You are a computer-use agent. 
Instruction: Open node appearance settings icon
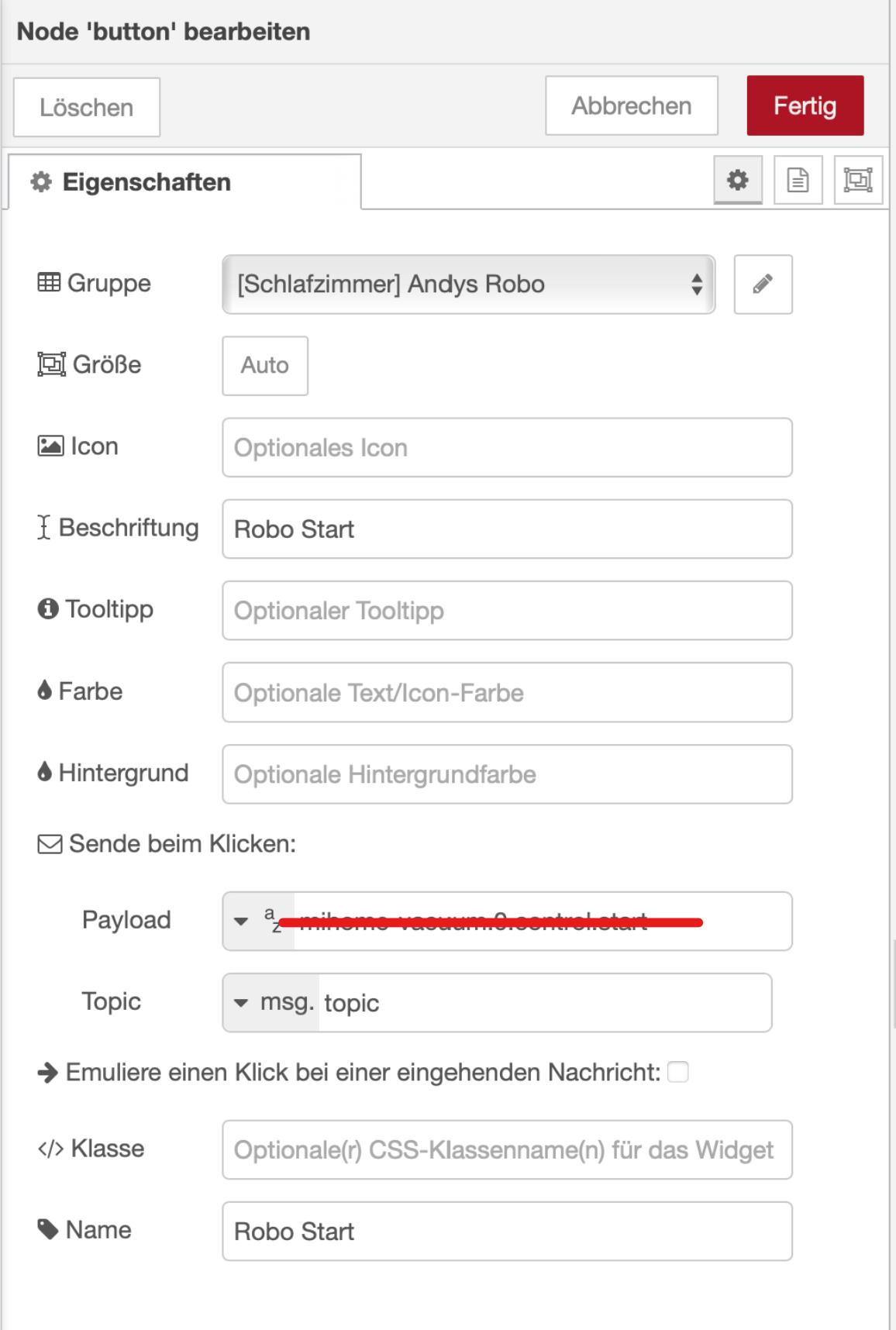click(858, 181)
